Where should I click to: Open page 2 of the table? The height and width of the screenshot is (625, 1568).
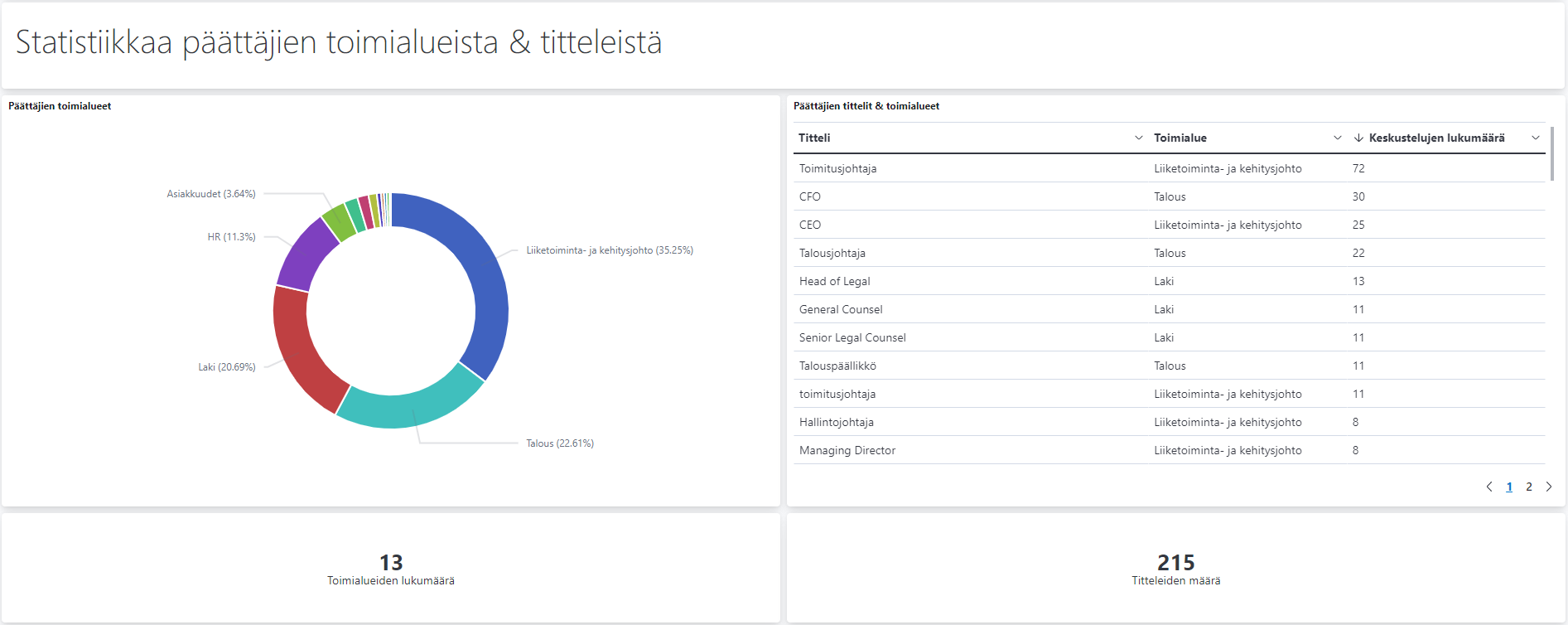pos(1529,487)
